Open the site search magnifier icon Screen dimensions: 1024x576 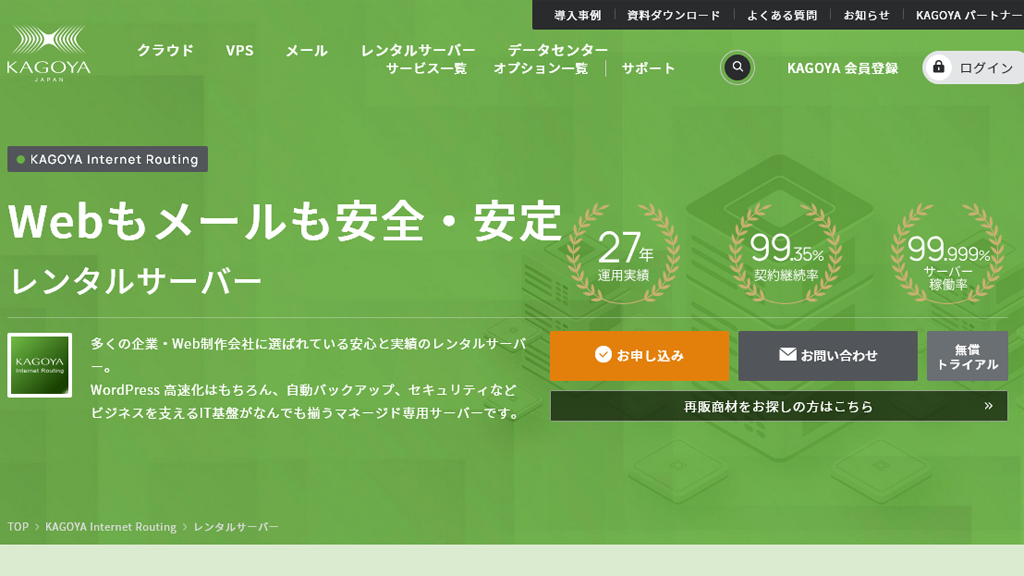[x=738, y=68]
